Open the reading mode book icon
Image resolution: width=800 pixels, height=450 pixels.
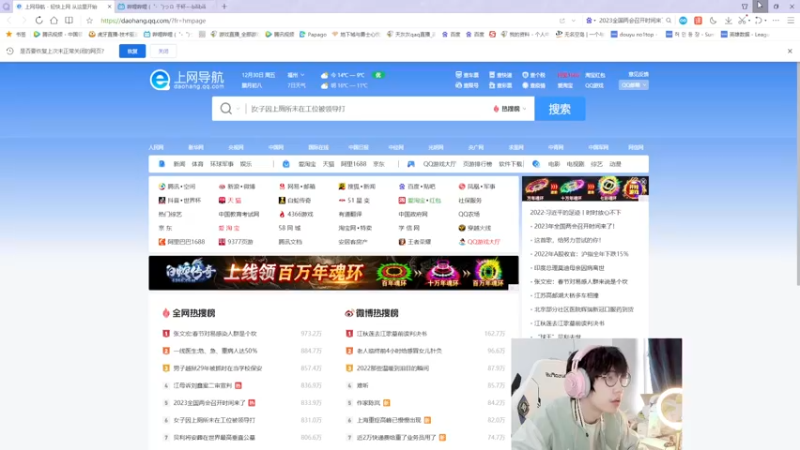point(69,20)
